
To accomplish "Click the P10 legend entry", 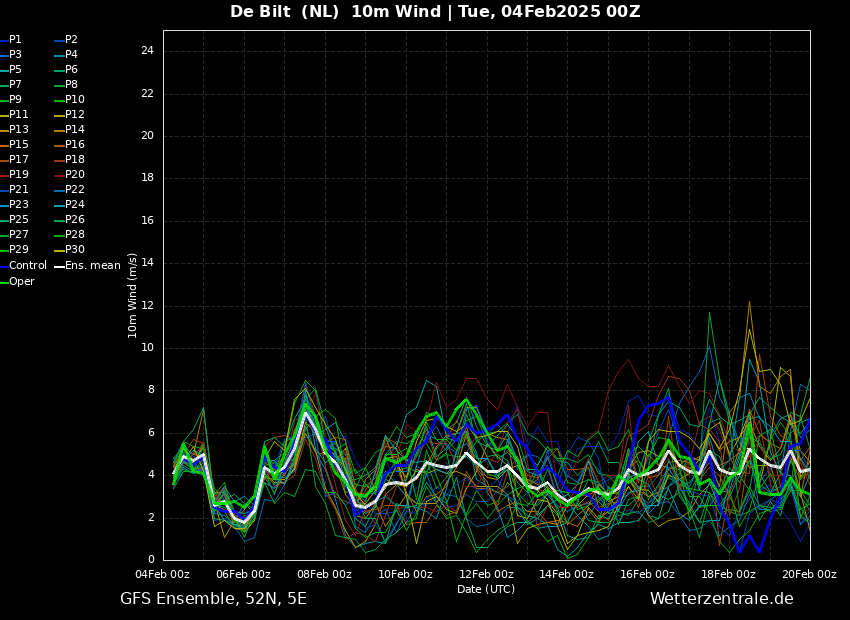I will coord(75,100).
